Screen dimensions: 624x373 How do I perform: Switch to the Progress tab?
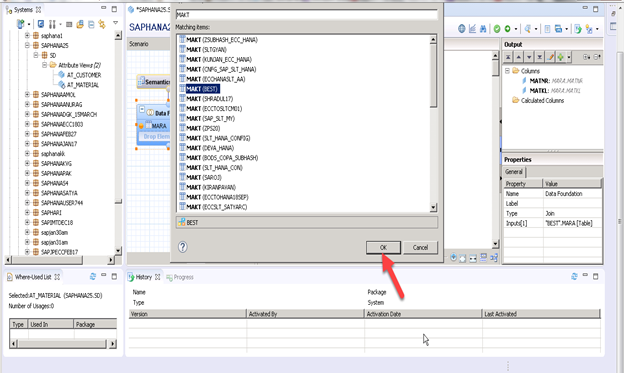[x=180, y=277]
